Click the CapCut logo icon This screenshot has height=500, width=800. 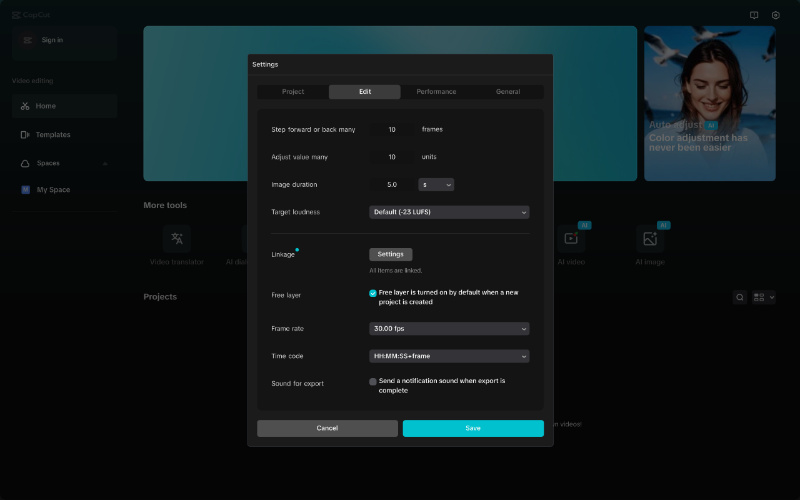(x=16, y=15)
